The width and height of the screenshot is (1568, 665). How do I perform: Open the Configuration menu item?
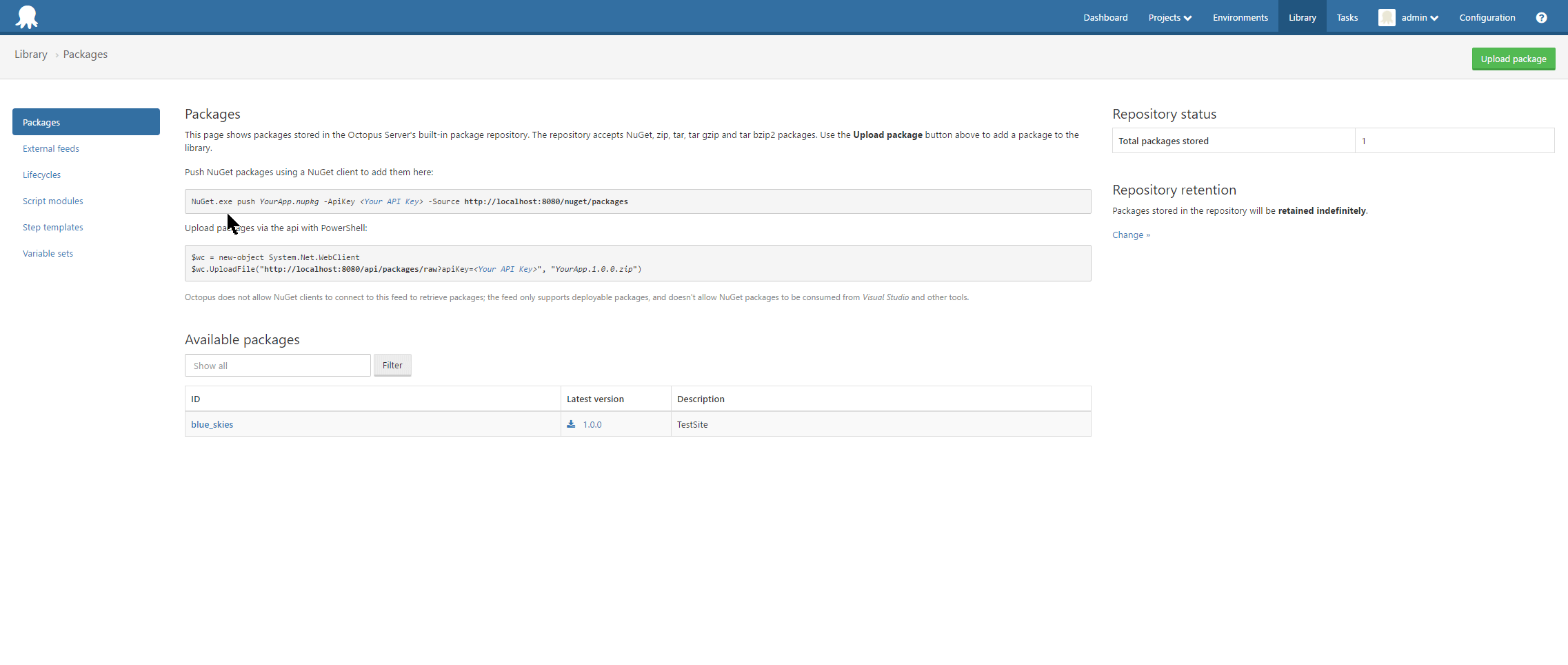1487,18
